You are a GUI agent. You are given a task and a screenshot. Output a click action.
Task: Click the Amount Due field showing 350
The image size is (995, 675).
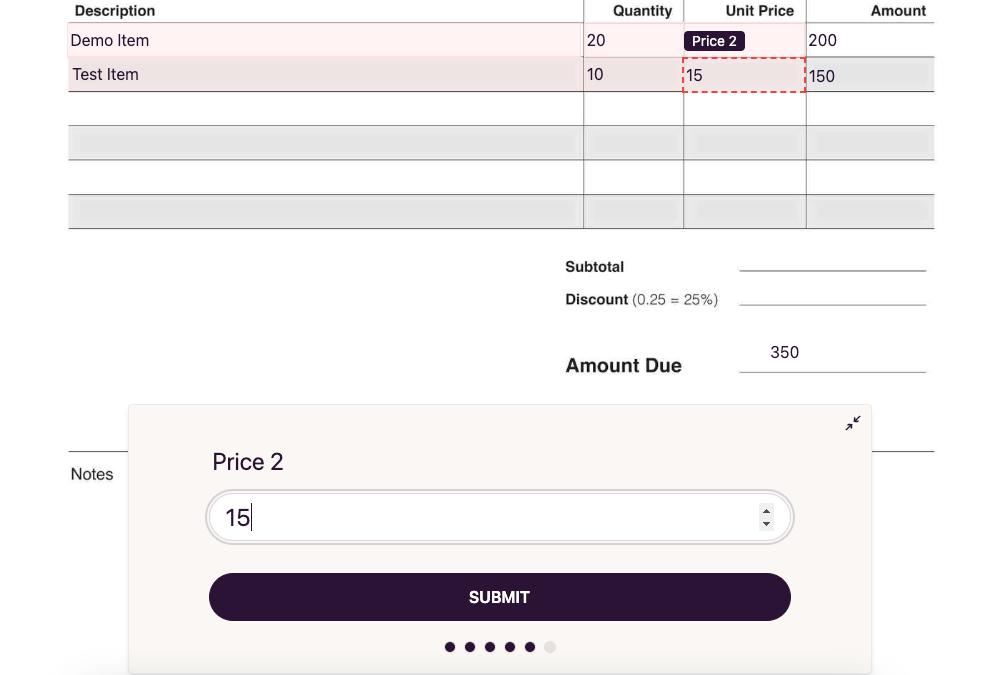[x=832, y=353]
